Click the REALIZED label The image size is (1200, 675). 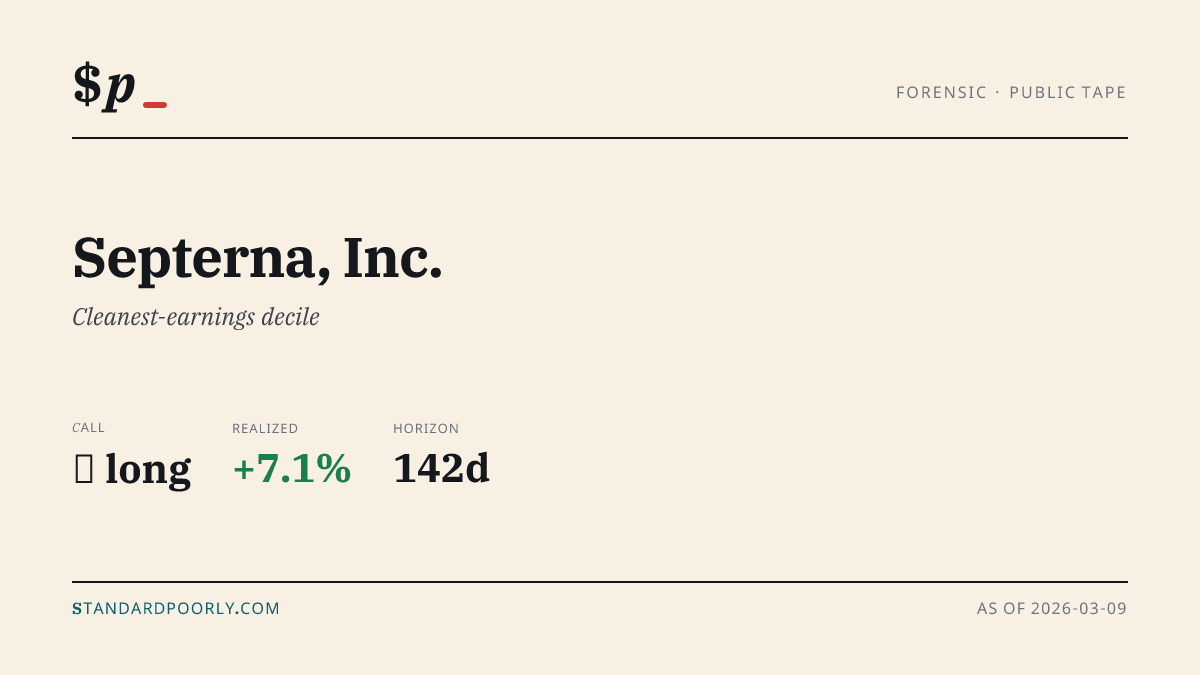pos(265,428)
